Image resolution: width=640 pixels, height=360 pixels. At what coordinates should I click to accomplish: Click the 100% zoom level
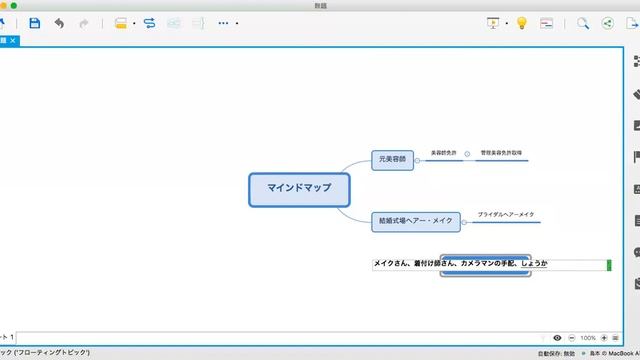(x=588, y=338)
